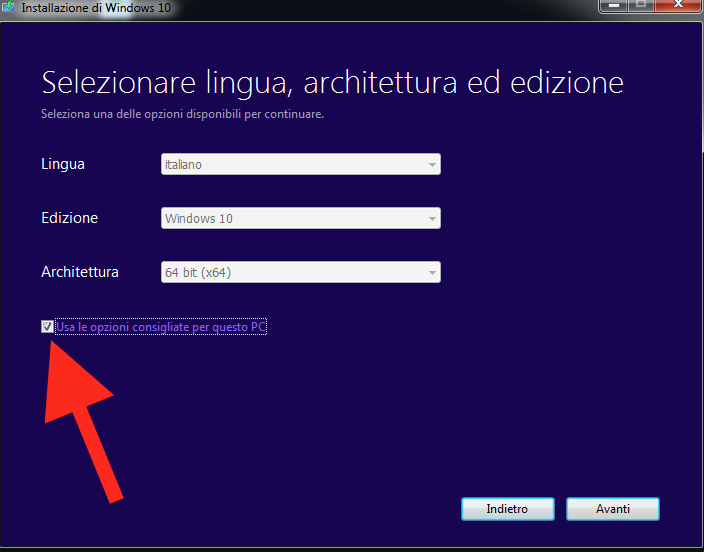Go back with the Indietro button
Viewport: 704px width, 552px height.
pos(507,509)
